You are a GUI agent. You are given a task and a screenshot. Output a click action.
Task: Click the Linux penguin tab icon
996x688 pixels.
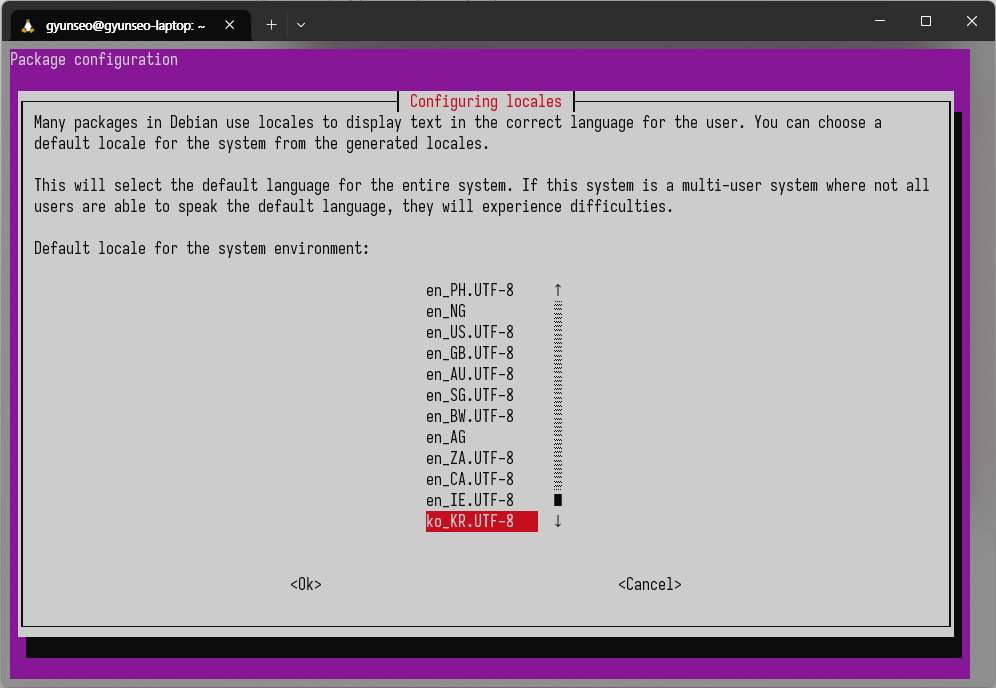click(27, 25)
